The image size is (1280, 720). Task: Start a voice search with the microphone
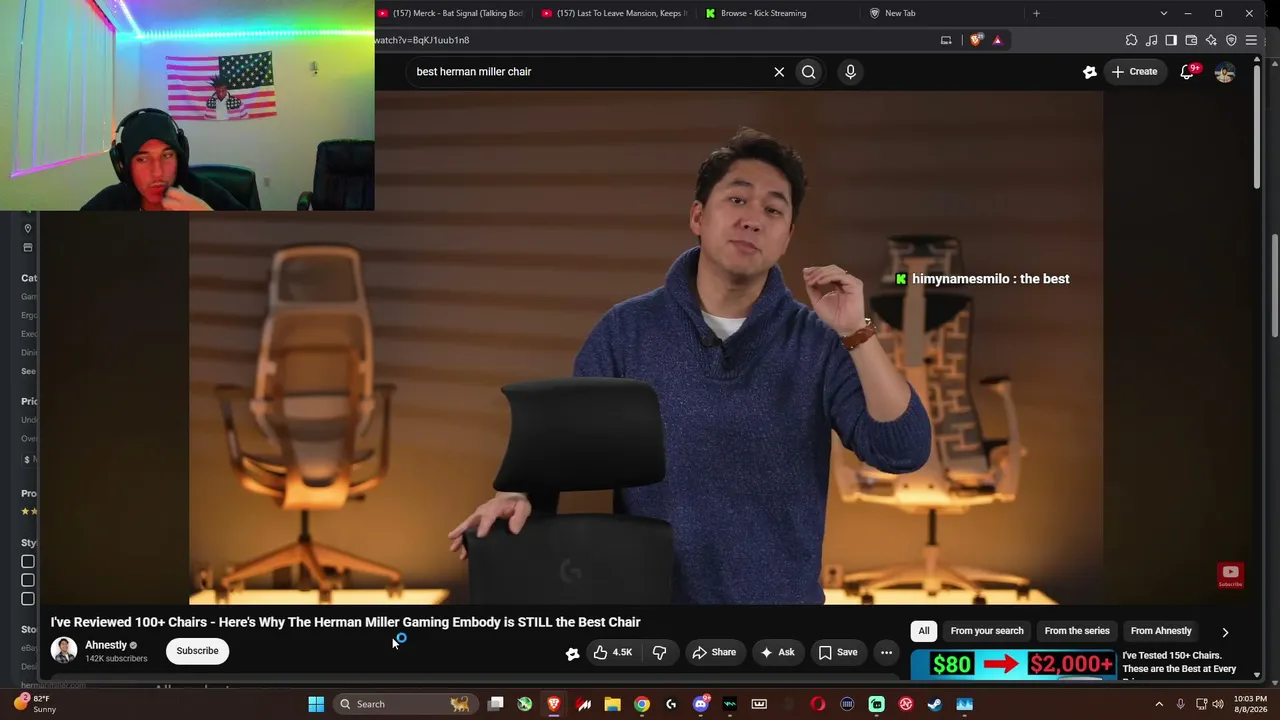pos(850,72)
